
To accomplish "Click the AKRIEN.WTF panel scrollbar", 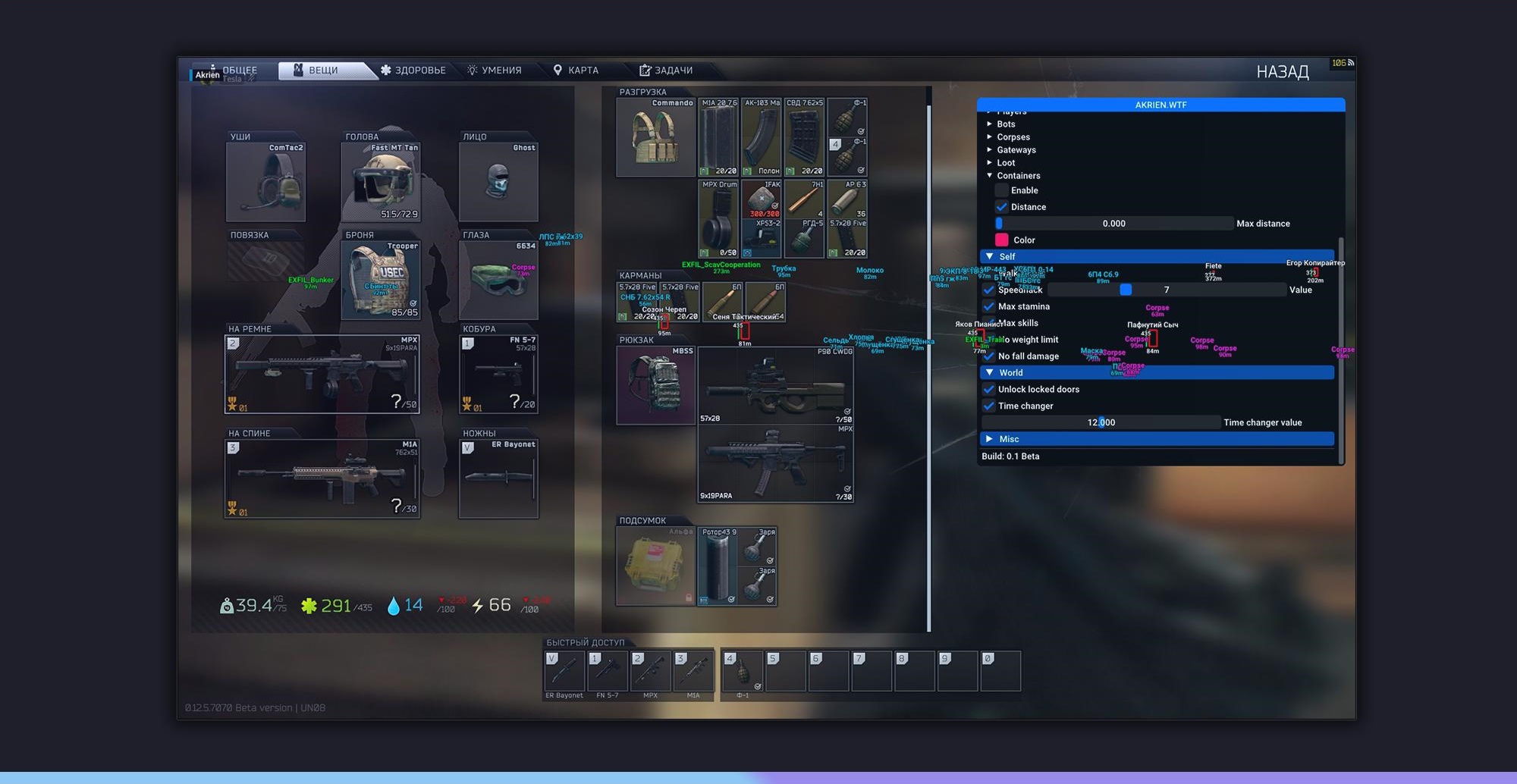I will 1341,349.
